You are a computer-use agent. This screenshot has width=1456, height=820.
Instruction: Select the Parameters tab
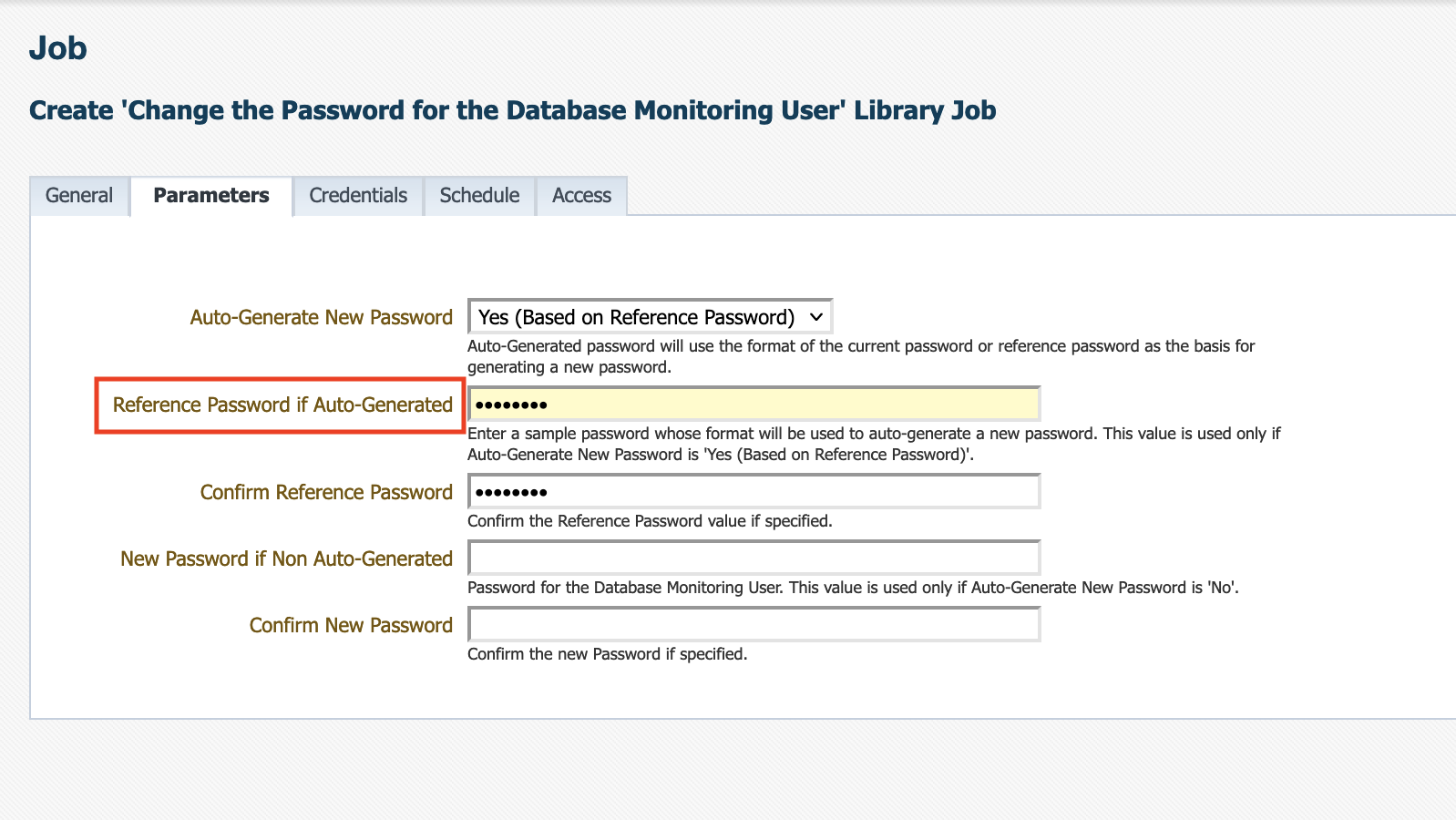211,196
